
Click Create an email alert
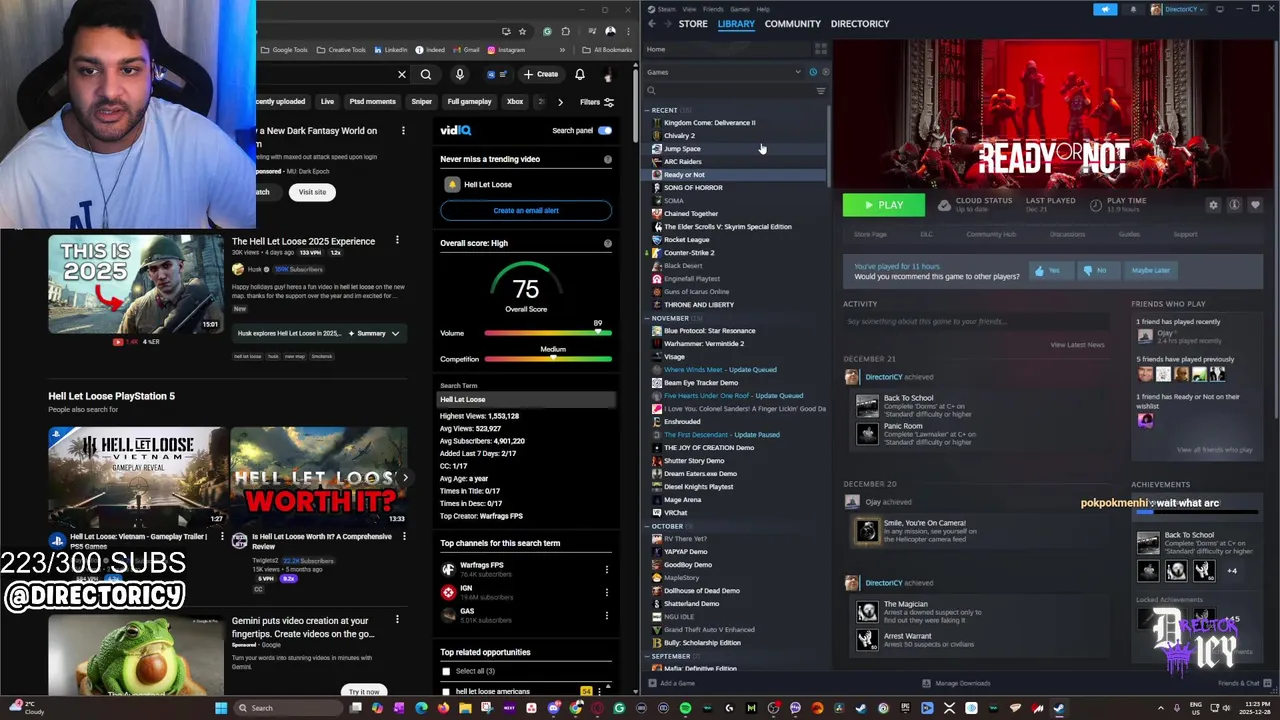point(526,210)
